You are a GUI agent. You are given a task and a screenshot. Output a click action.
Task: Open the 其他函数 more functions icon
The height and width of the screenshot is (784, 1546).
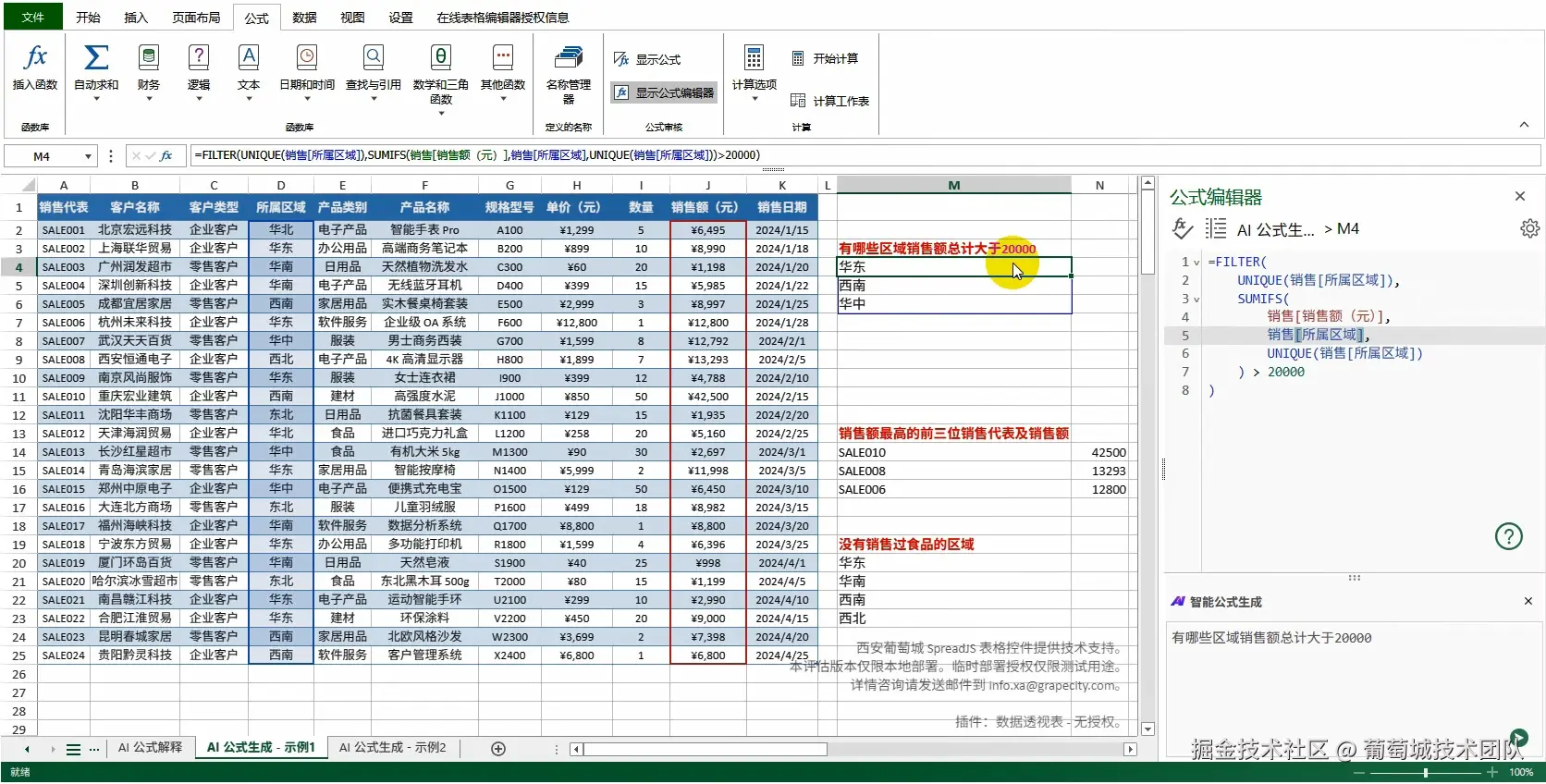pyautogui.click(x=503, y=58)
